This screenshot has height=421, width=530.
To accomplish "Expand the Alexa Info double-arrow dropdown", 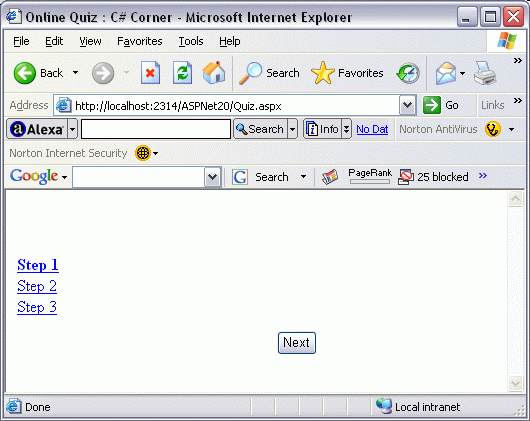I will (x=346, y=129).
